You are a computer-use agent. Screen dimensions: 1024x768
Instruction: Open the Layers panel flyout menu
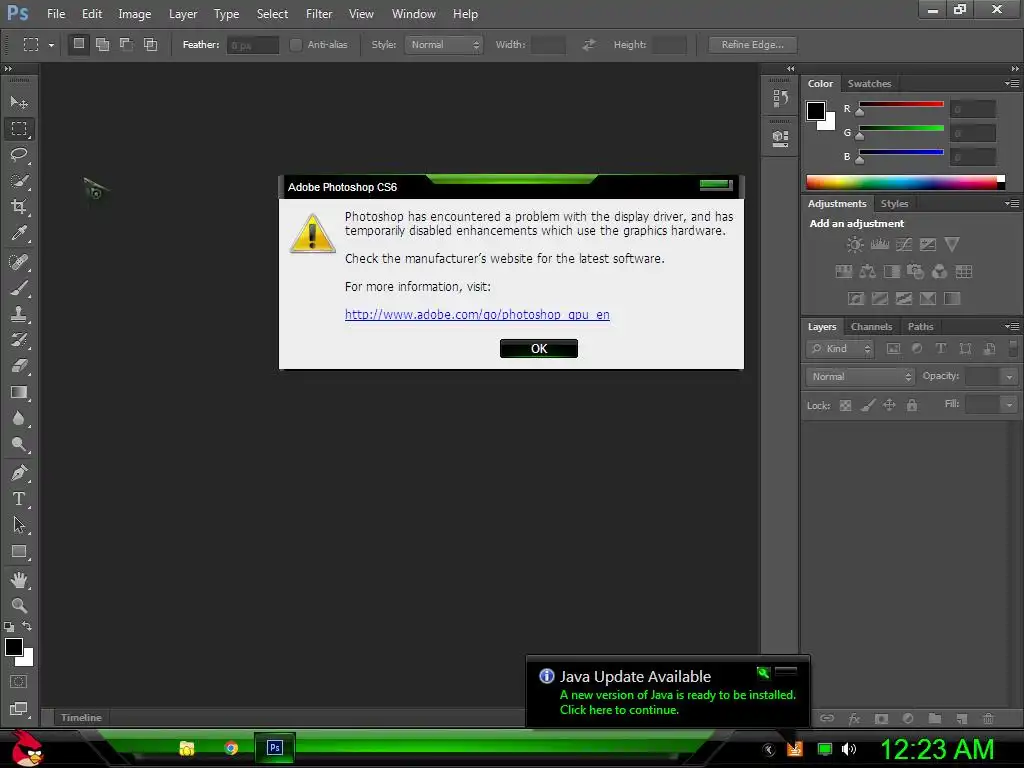(x=1012, y=327)
